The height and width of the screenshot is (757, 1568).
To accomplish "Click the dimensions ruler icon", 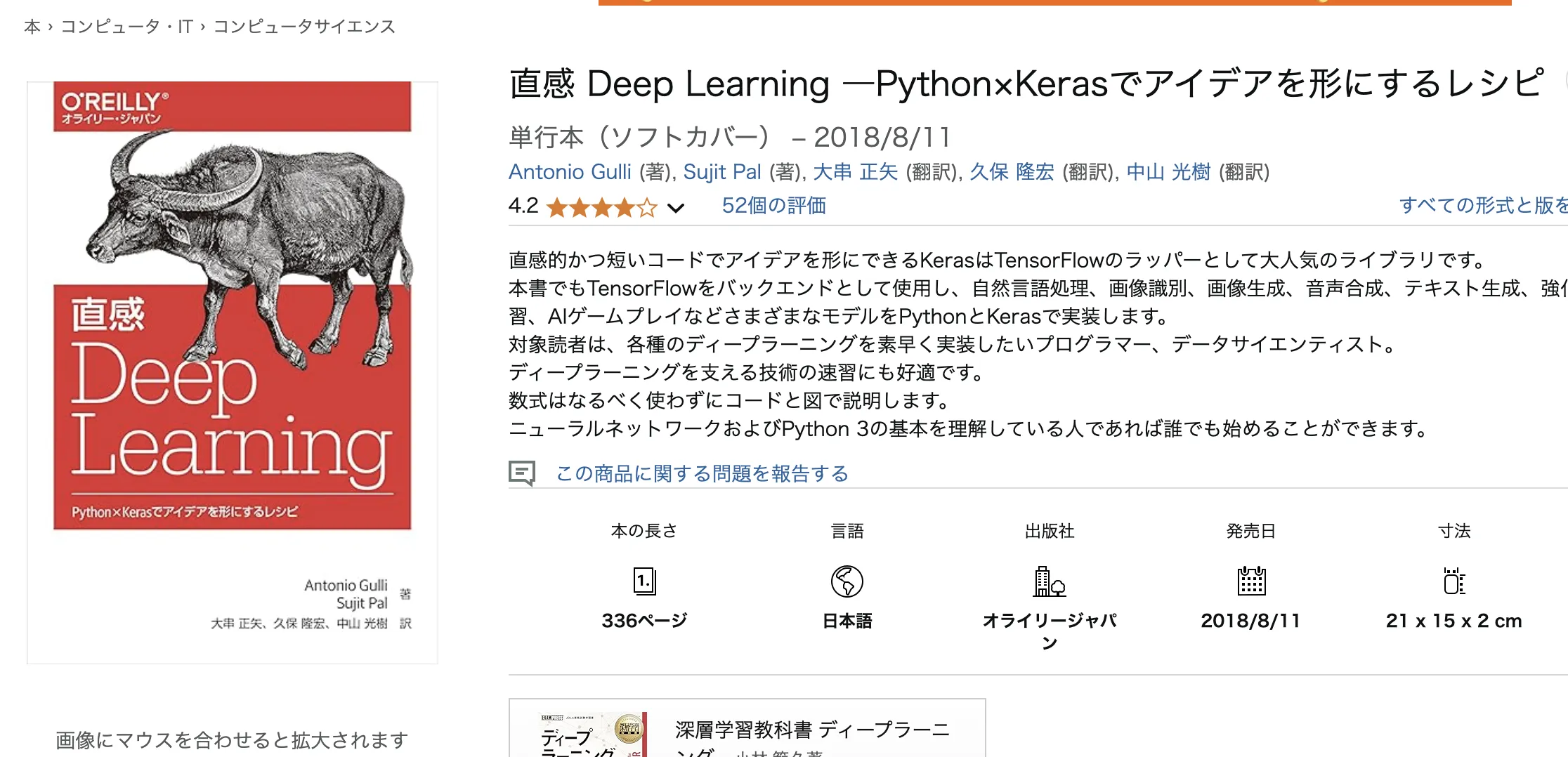I will click(1453, 581).
